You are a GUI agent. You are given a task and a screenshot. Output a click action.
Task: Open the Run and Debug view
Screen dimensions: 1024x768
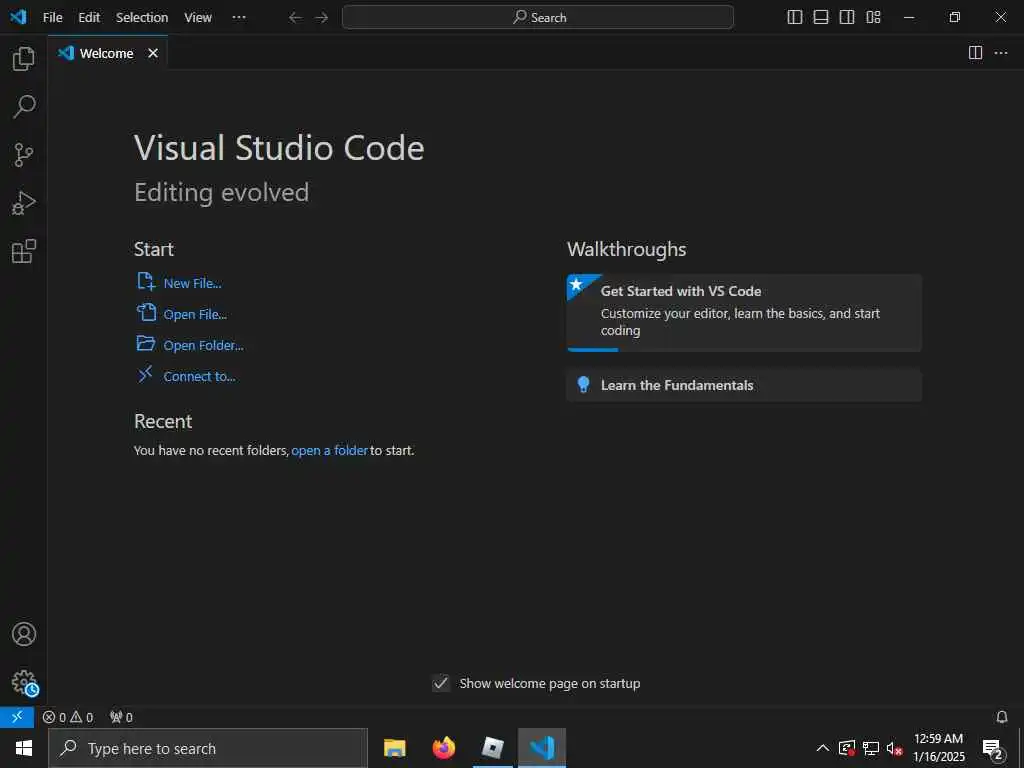coord(24,203)
